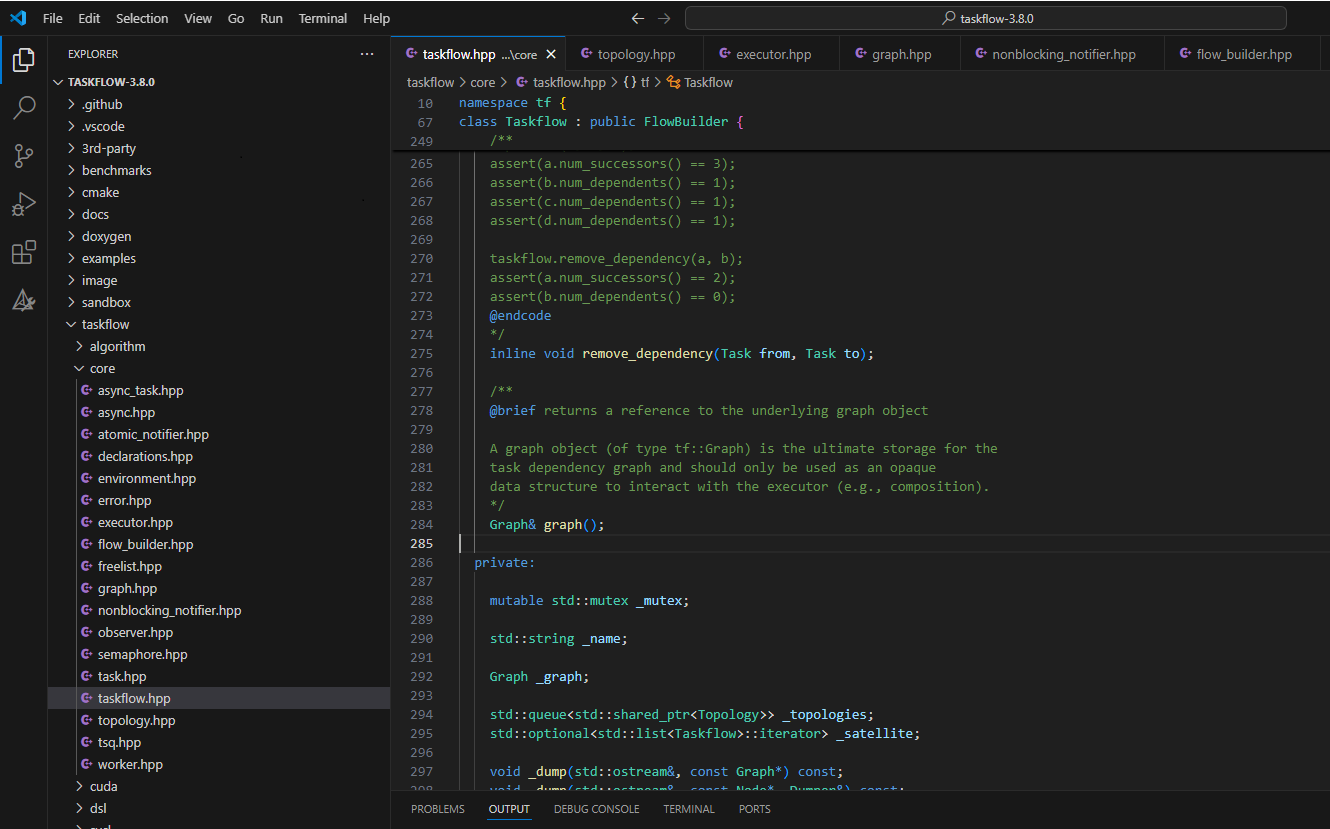Open the Extensions view icon

[x=24, y=252]
